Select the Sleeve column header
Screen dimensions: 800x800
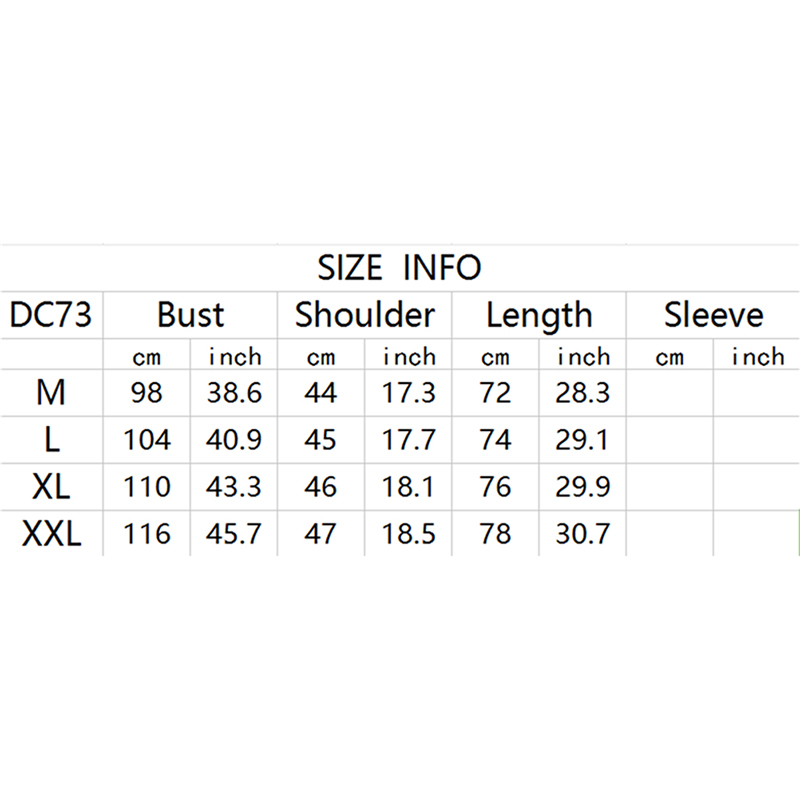click(x=713, y=316)
